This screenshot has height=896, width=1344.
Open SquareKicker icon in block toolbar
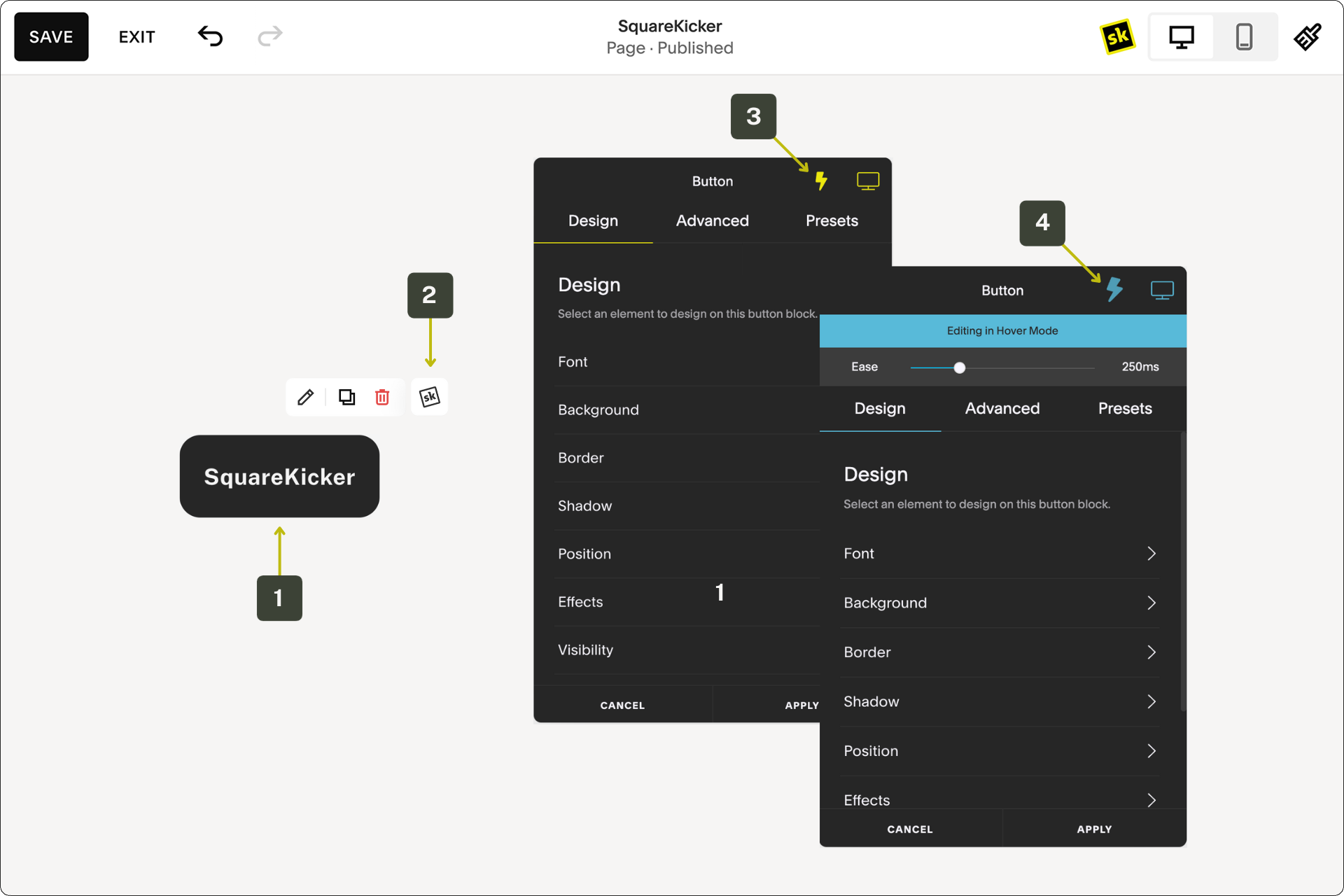click(429, 398)
